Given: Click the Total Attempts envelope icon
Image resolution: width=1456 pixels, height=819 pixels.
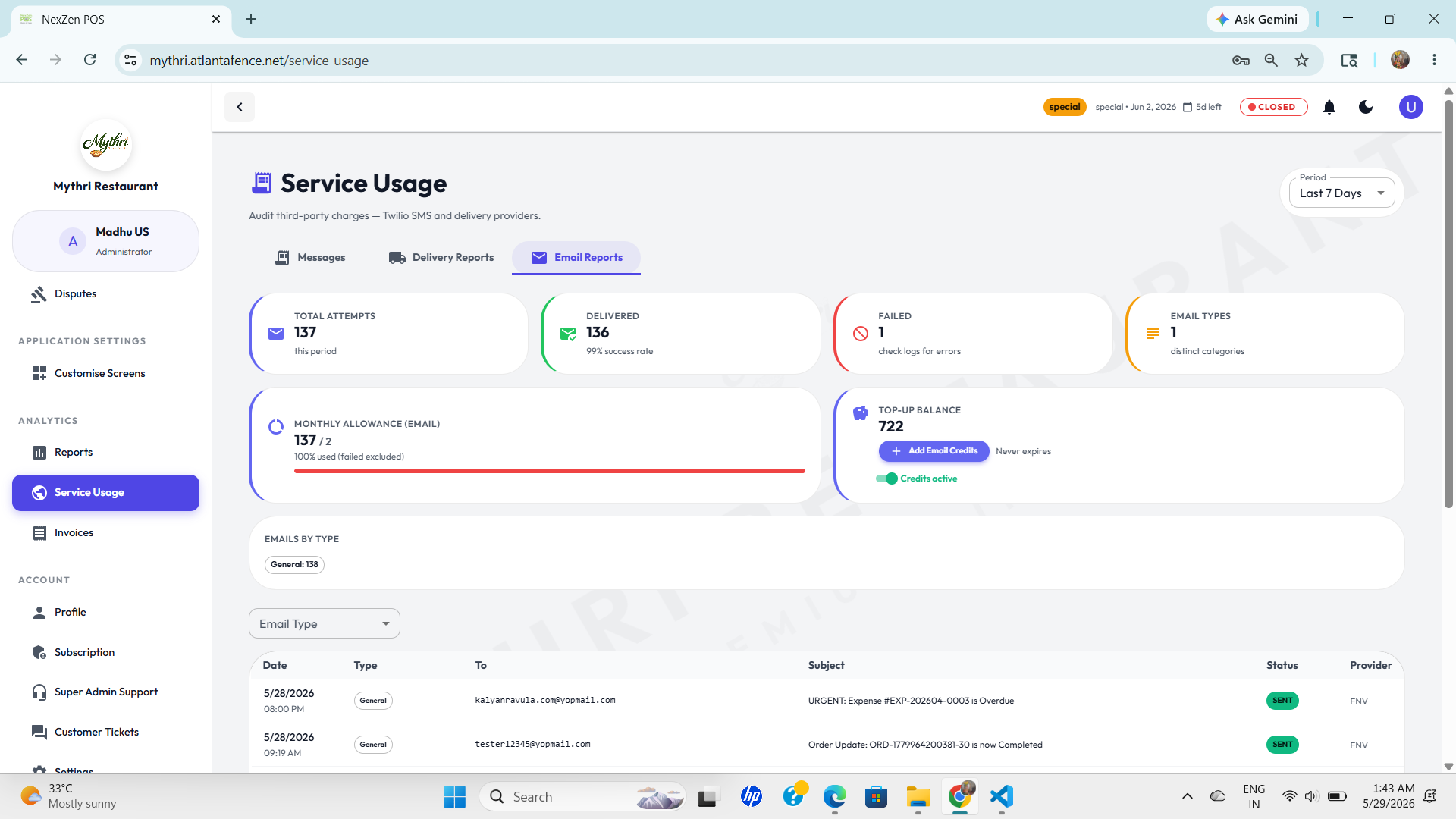Looking at the screenshot, I should [x=276, y=334].
